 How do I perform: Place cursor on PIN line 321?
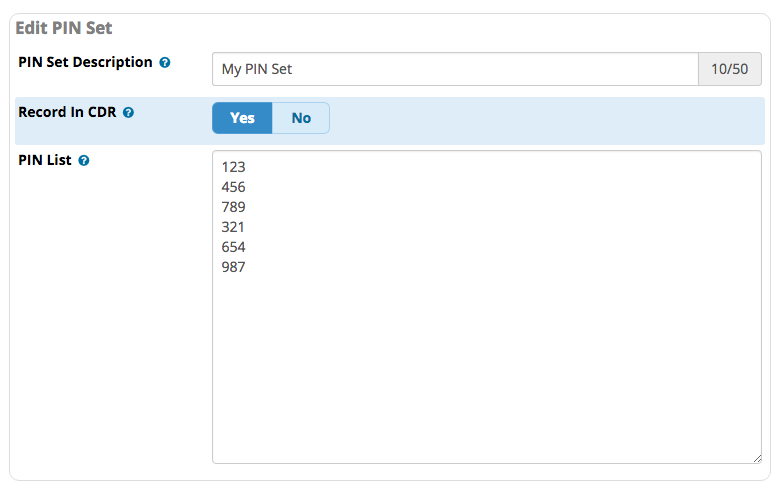pyautogui.click(x=233, y=227)
